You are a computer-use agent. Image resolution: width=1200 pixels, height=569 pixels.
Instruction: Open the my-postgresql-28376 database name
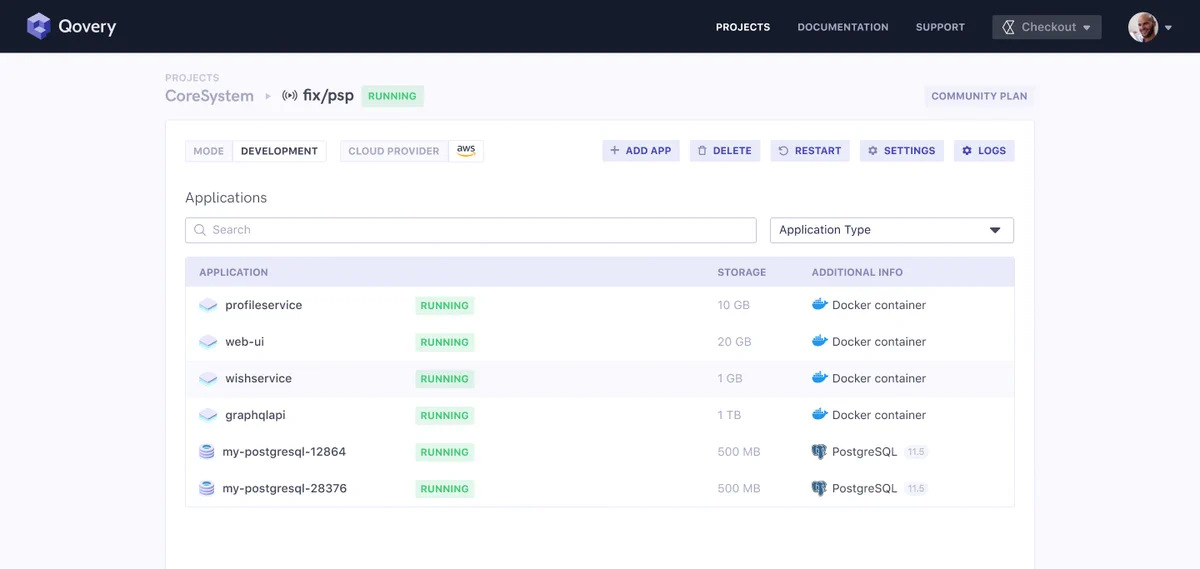284,488
